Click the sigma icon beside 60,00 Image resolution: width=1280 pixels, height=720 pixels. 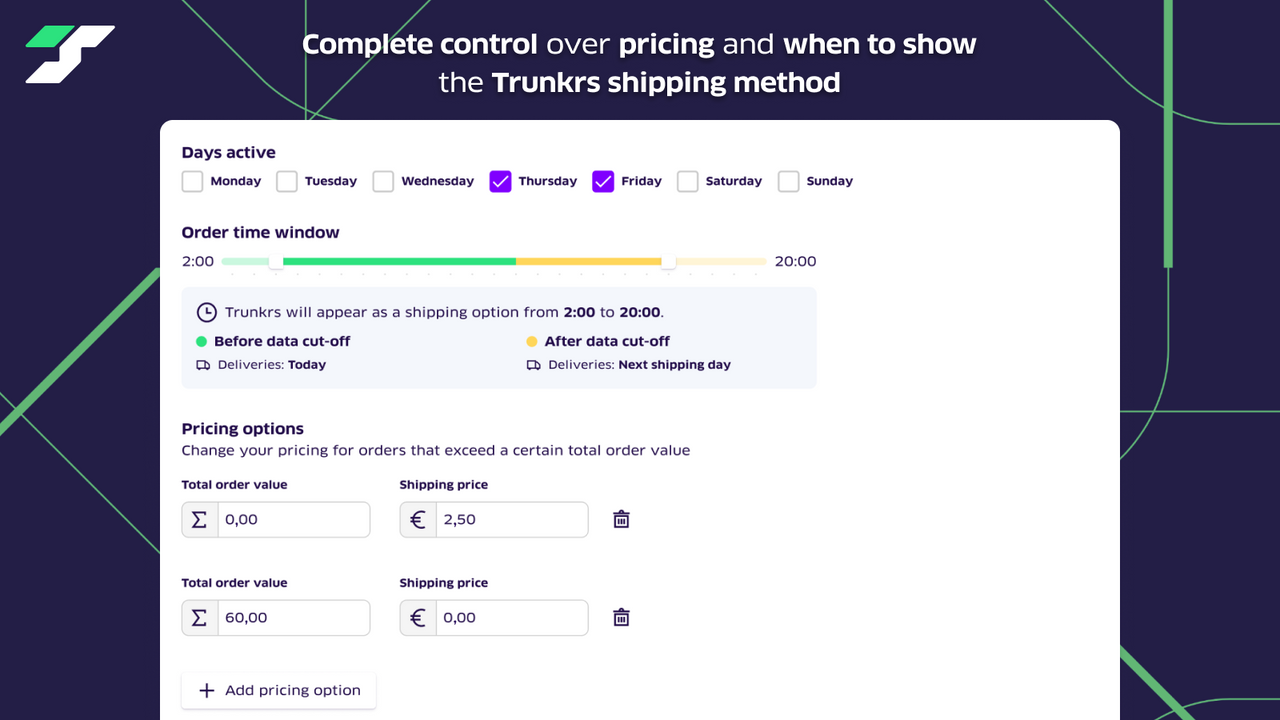coord(199,617)
